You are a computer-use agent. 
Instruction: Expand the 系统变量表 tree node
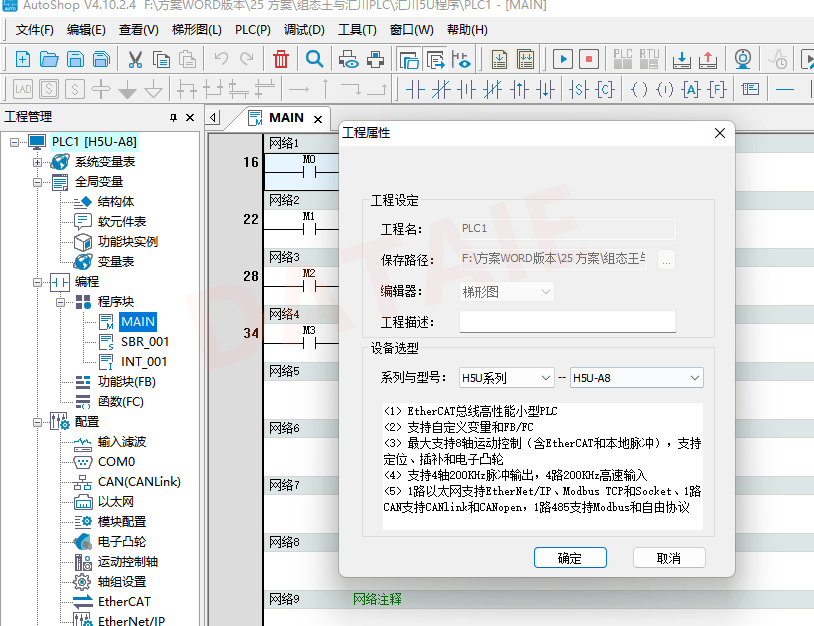point(38,162)
